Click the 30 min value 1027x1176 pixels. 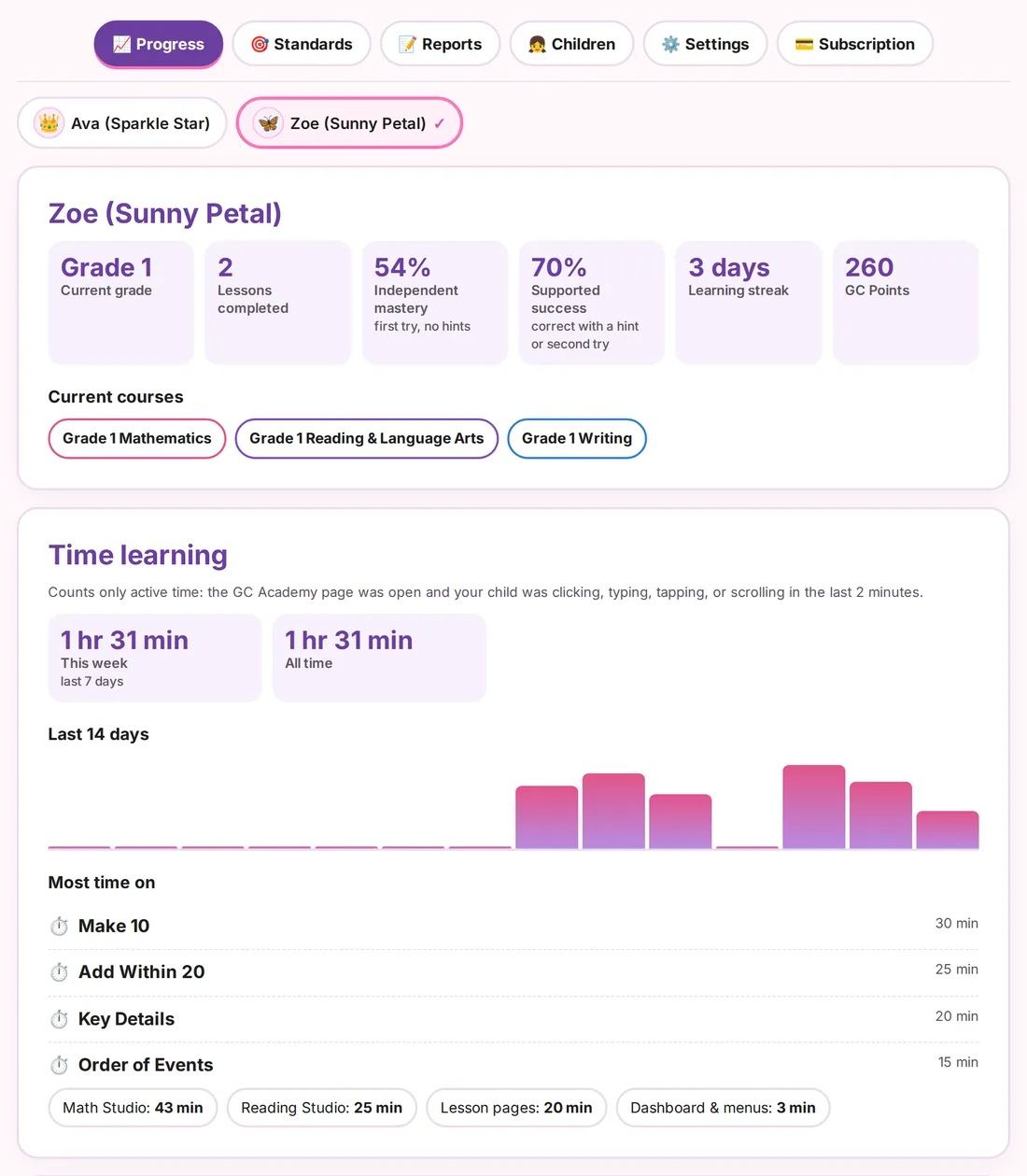point(957,923)
